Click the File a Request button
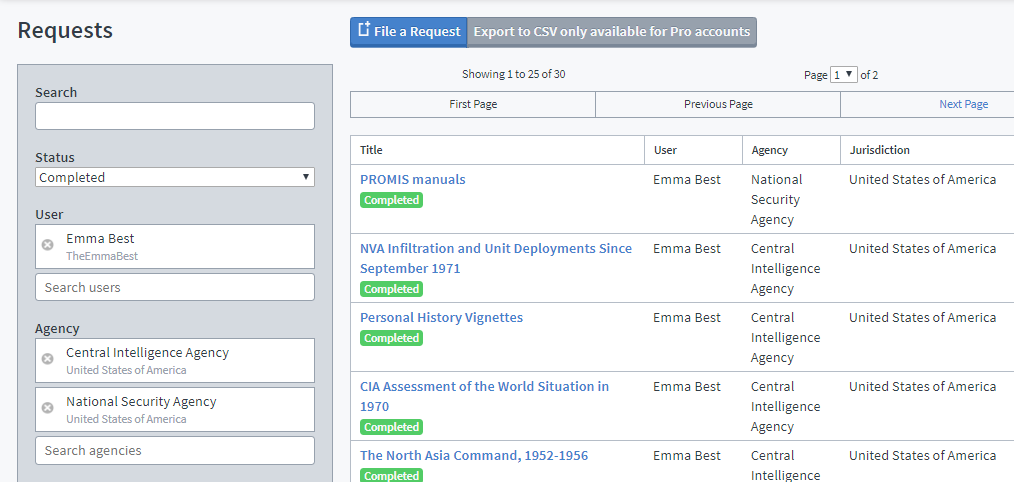This screenshot has height=482, width=1014. coord(409,32)
